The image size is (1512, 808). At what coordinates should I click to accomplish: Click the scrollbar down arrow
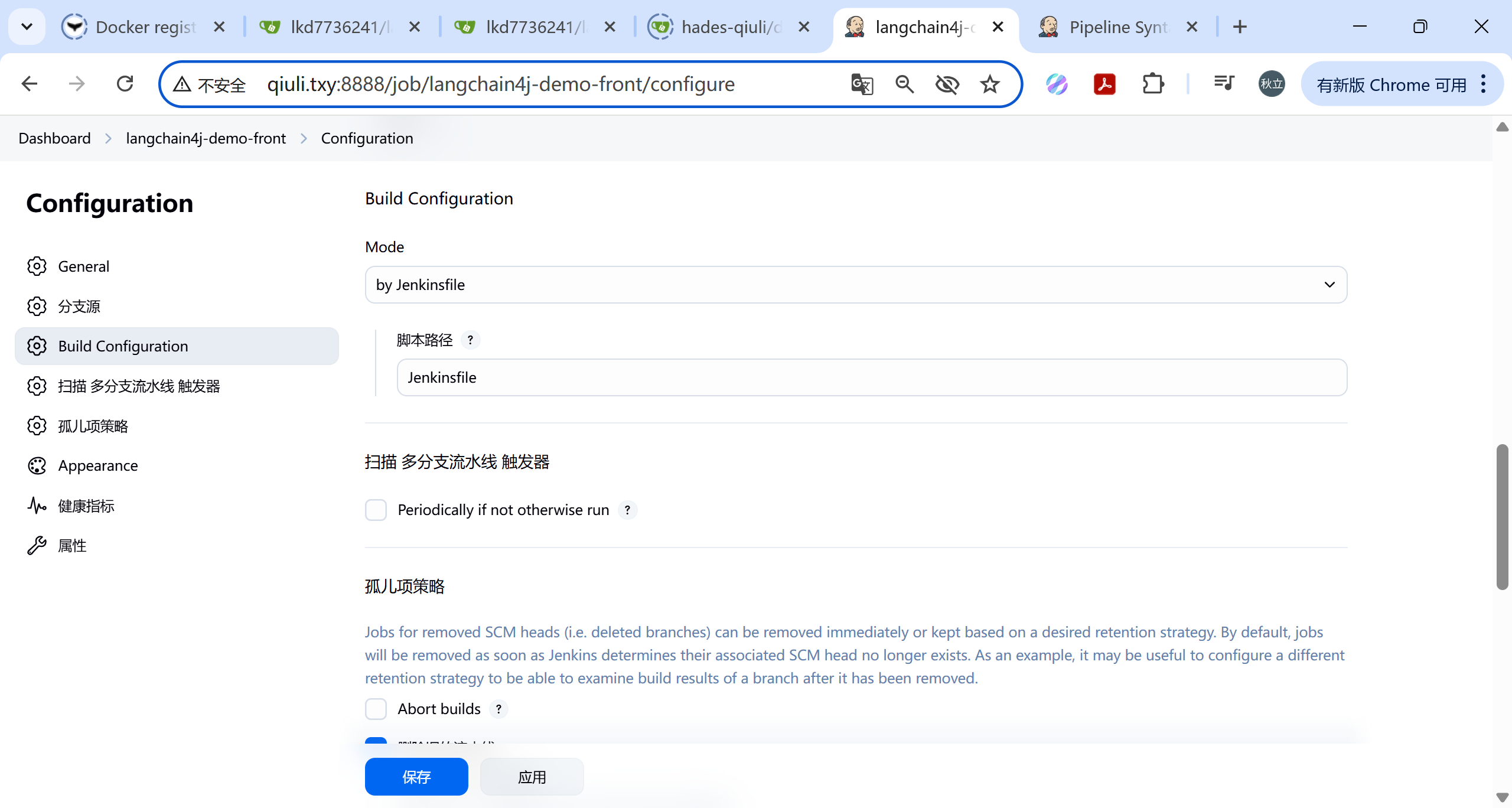point(1503,797)
